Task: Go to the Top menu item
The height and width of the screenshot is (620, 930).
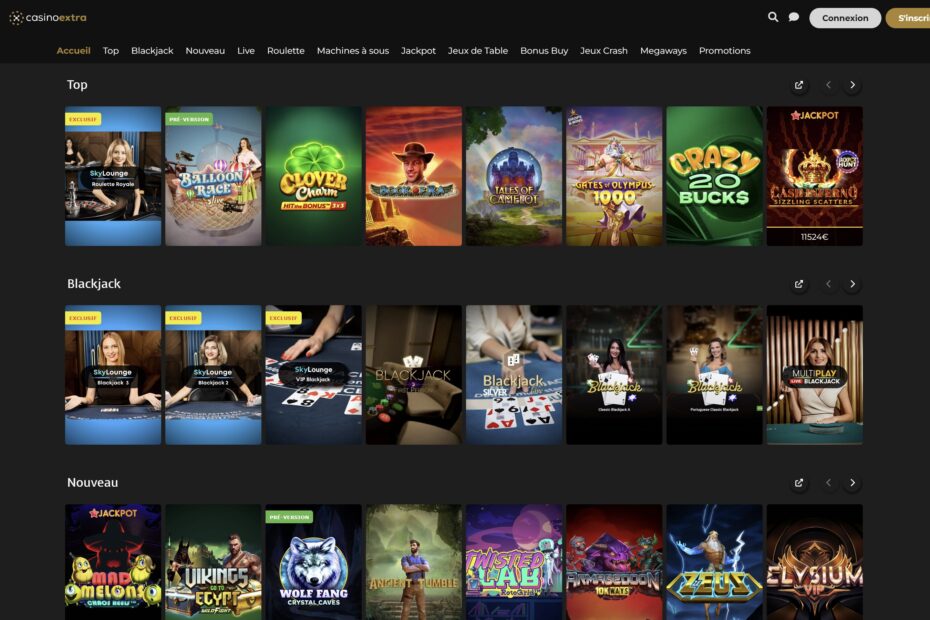Action: 110,51
